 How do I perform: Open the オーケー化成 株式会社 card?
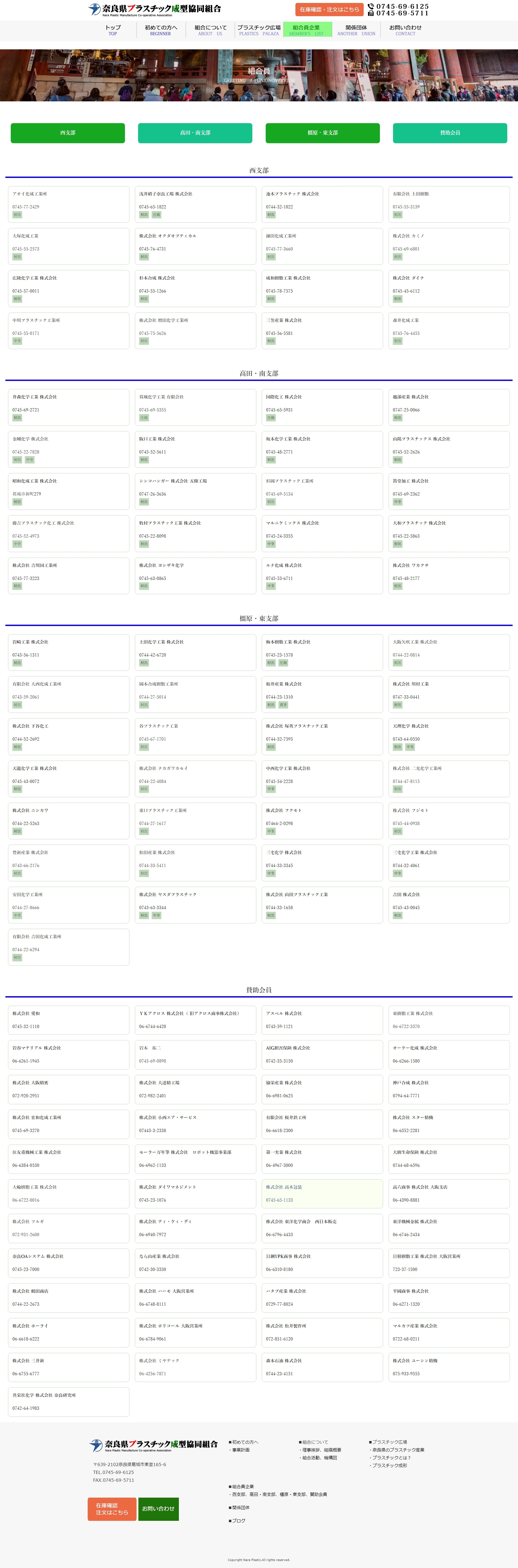449,1055
